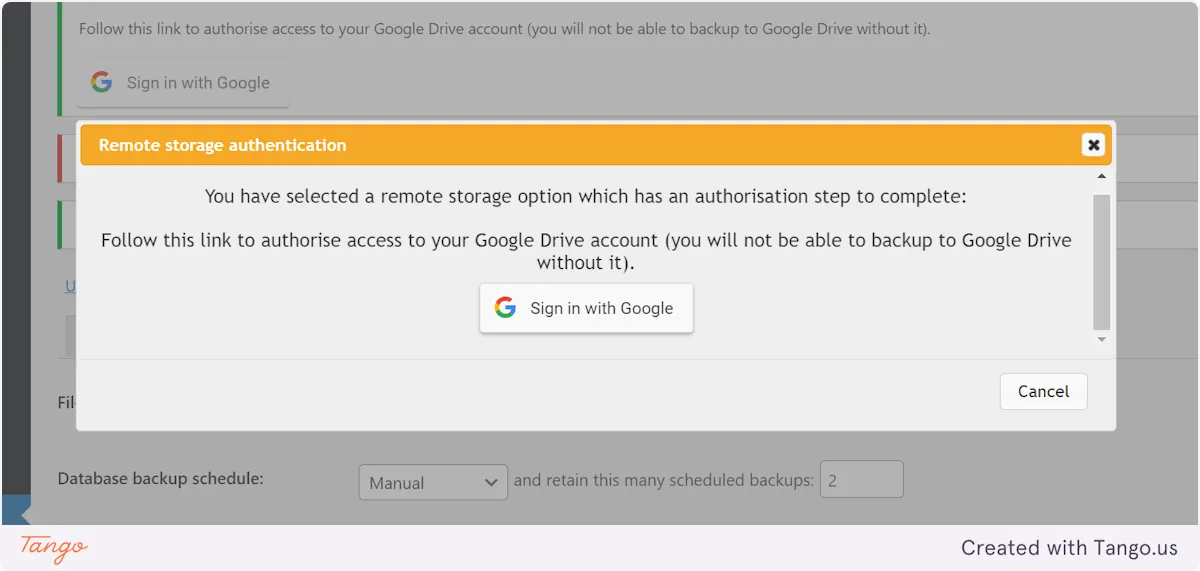Click the dialog scrollbar up arrow

coord(1101,177)
